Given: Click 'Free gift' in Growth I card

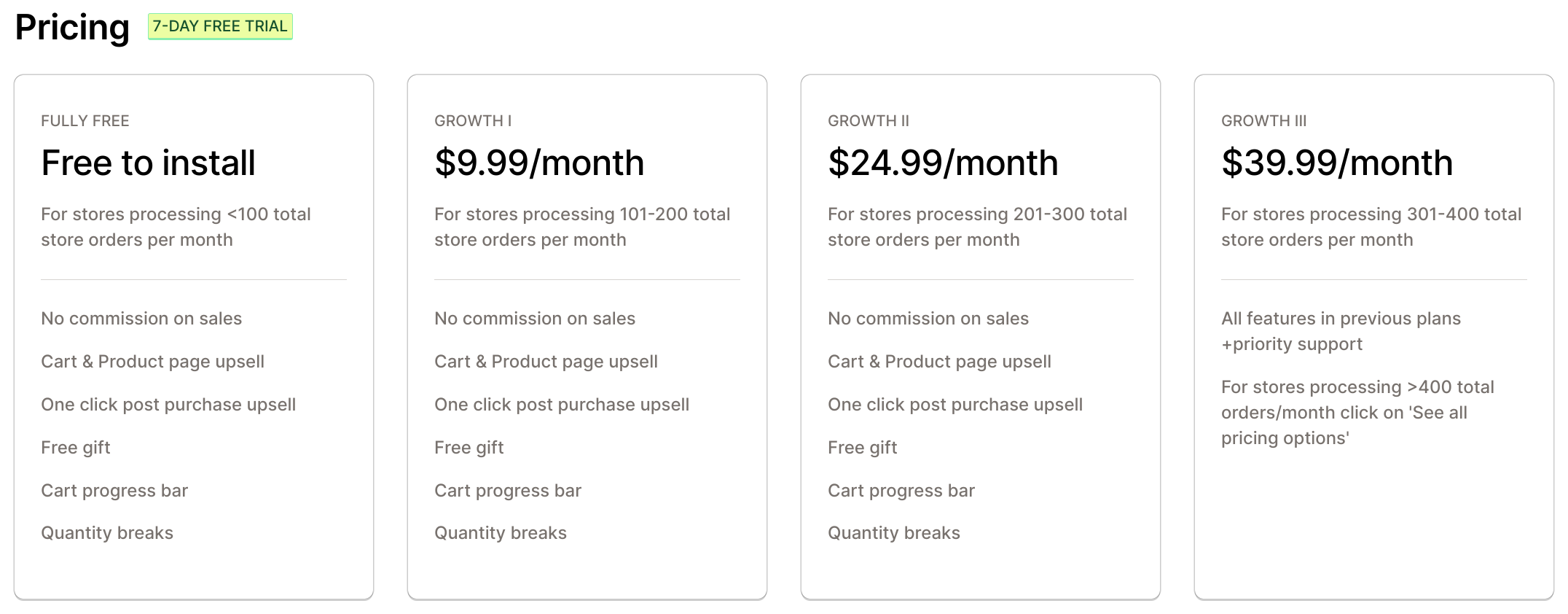Looking at the screenshot, I should pyautogui.click(x=469, y=448).
